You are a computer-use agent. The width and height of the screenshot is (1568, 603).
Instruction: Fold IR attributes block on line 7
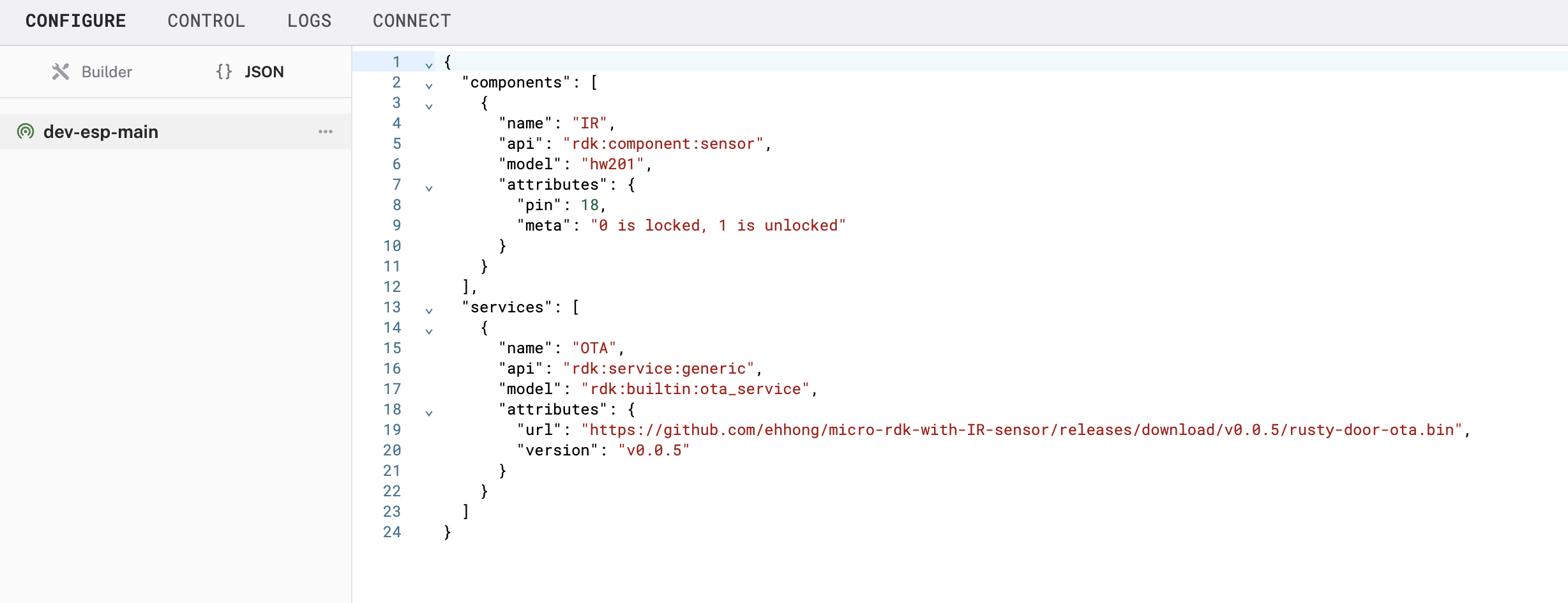[429, 188]
